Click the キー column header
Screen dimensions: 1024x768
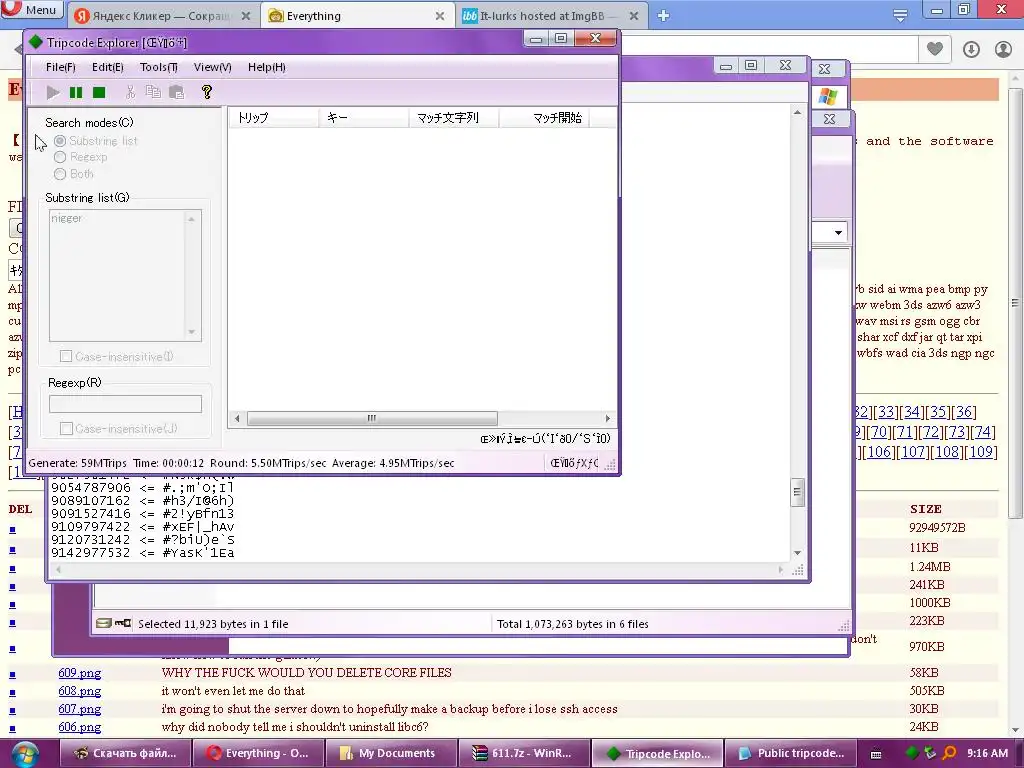[364, 118]
